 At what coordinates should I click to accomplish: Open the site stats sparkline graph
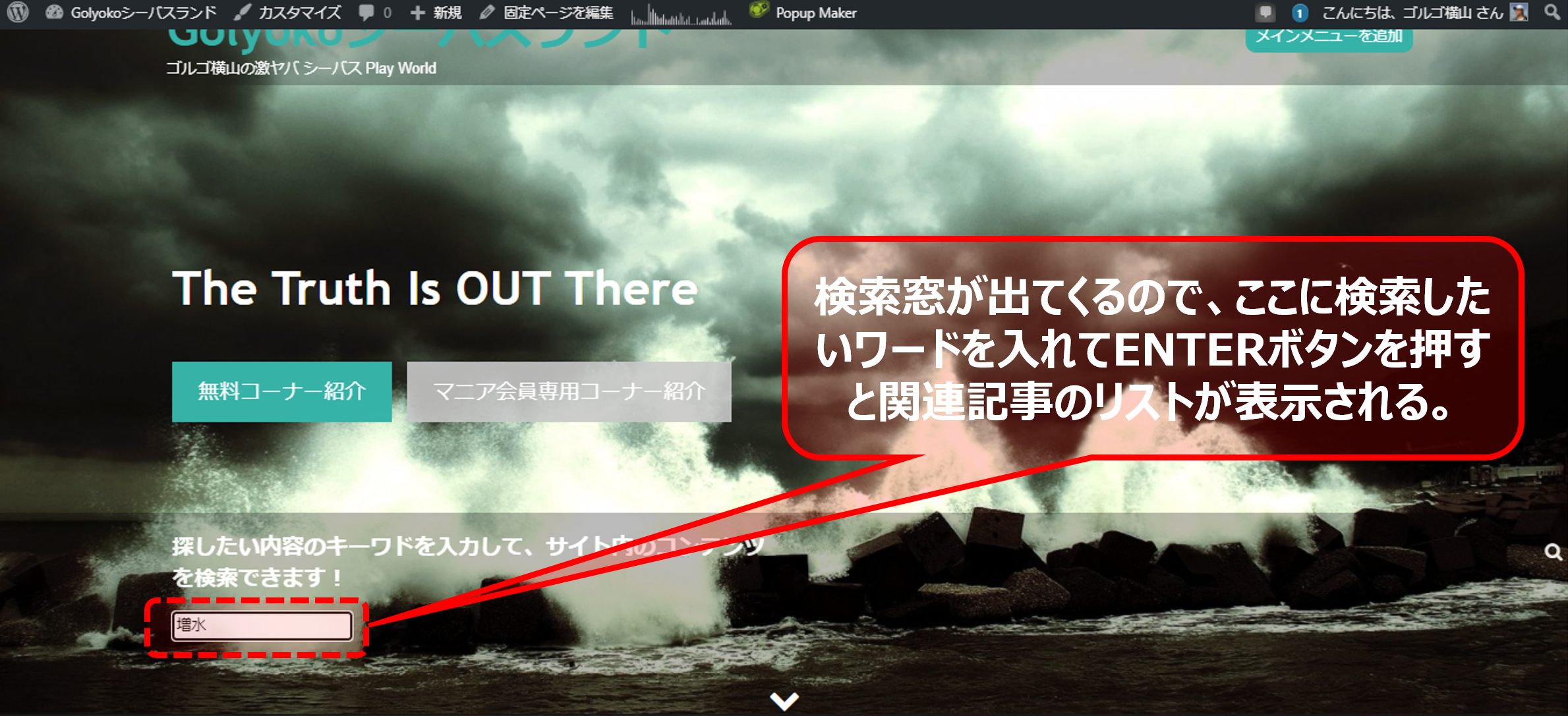[681, 14]
